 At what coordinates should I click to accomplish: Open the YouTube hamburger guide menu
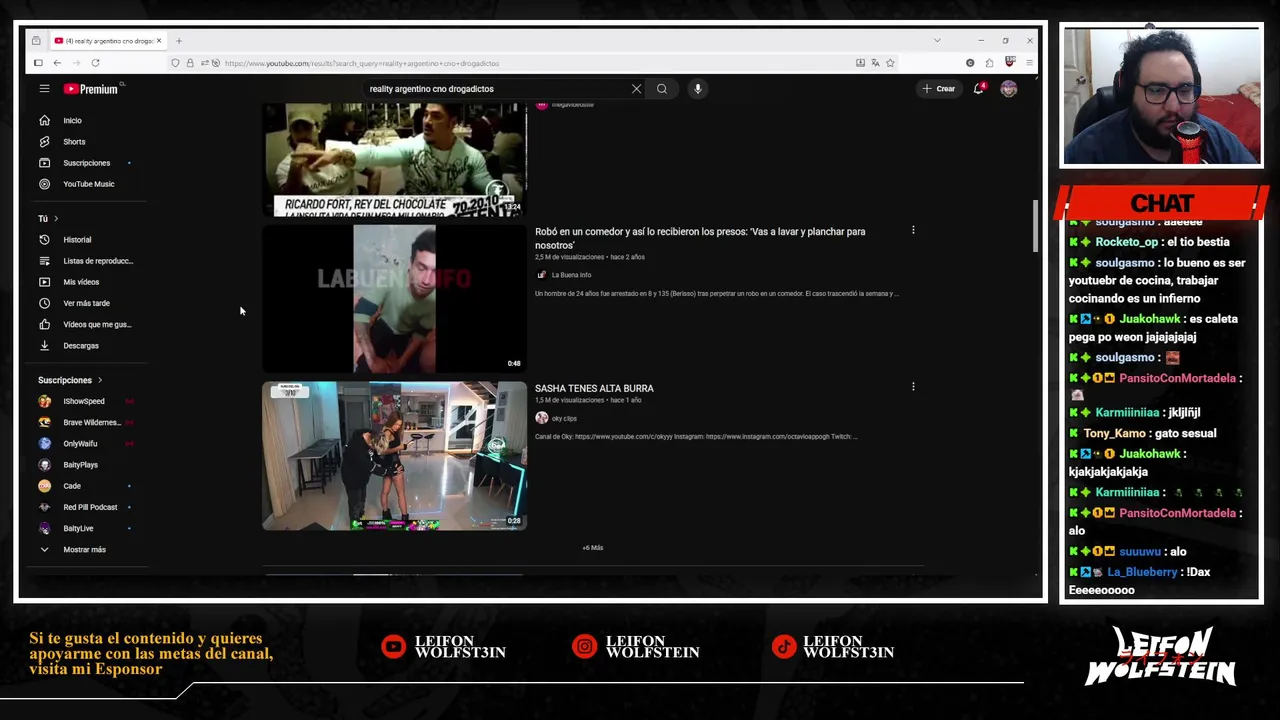click(x=44, y=89)
